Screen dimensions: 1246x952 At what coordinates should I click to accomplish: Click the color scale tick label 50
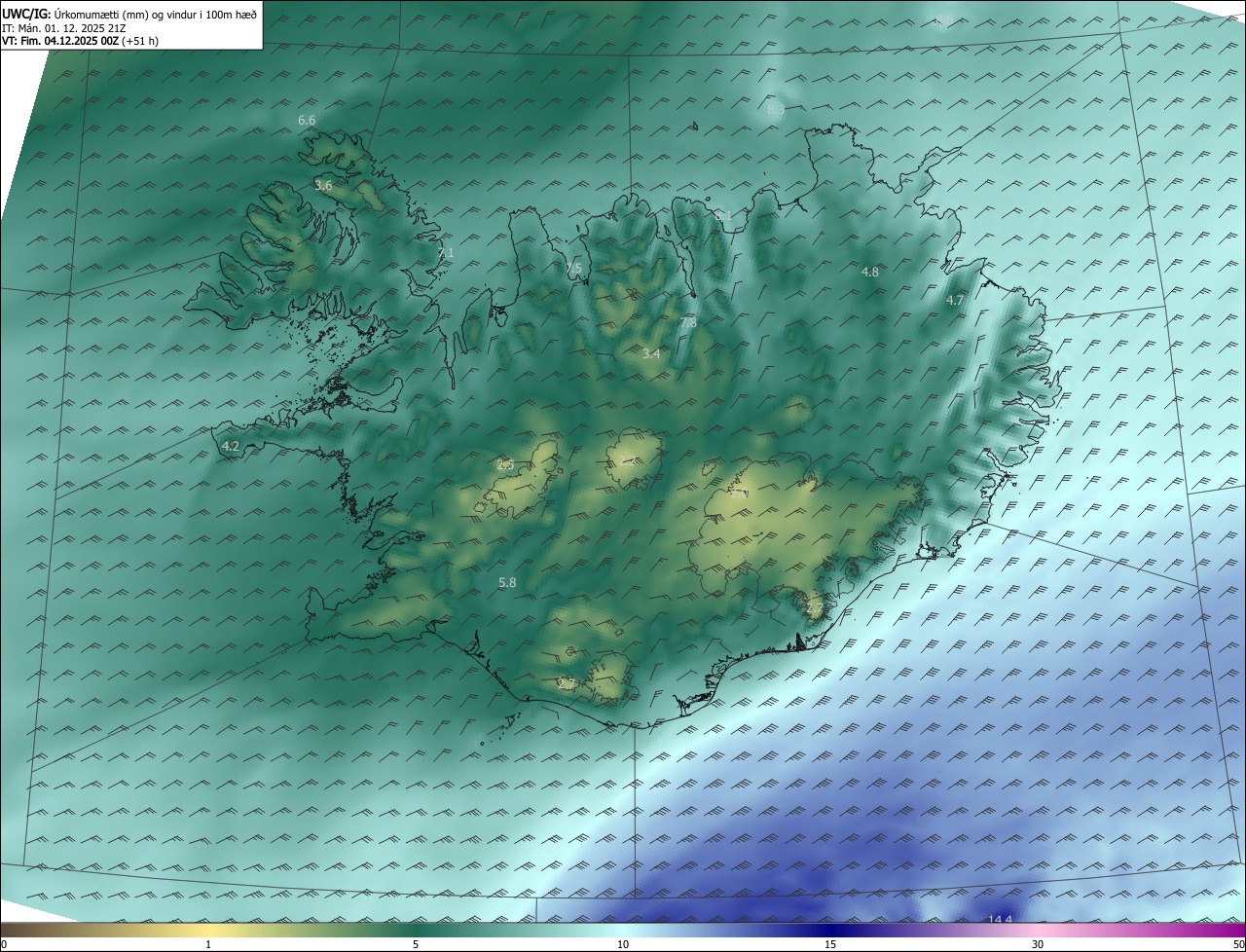pos(1238,944)
